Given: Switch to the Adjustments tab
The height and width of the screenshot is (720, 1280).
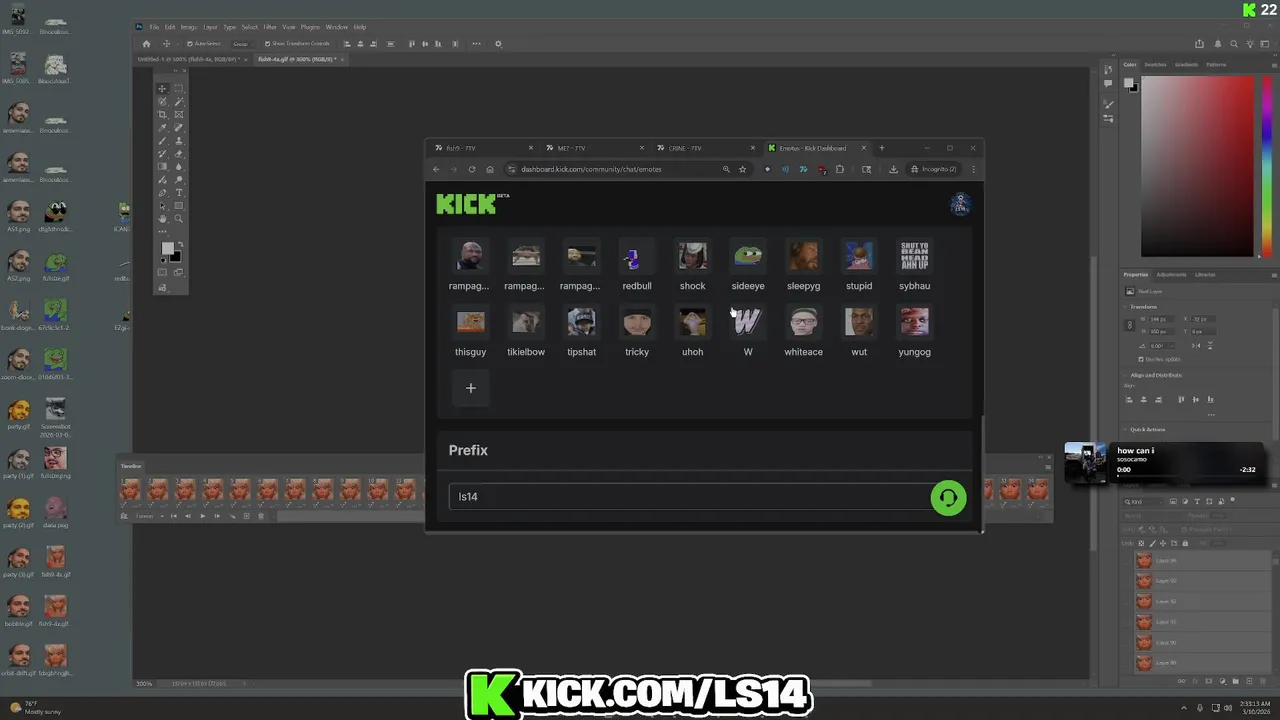Looking at the screenshot, I should [1171, 275].
